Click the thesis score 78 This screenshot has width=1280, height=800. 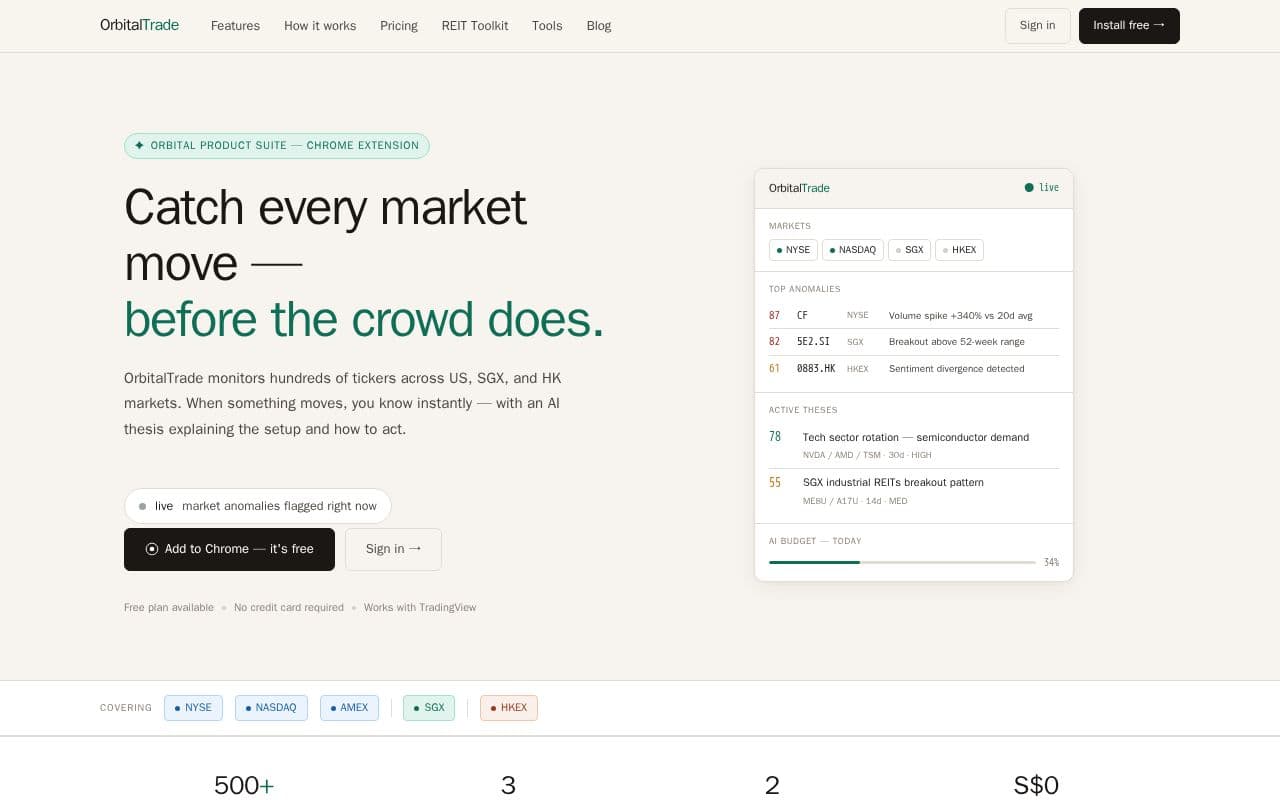click(x=775, y=437)
